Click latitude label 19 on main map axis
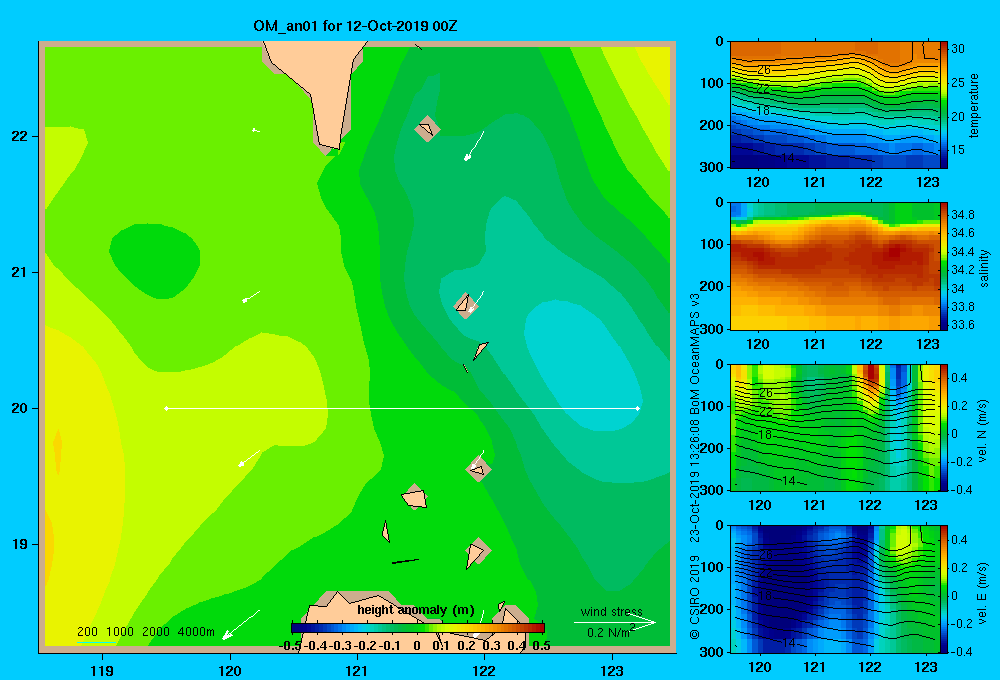1000x680 pixels. click(20, 544)
